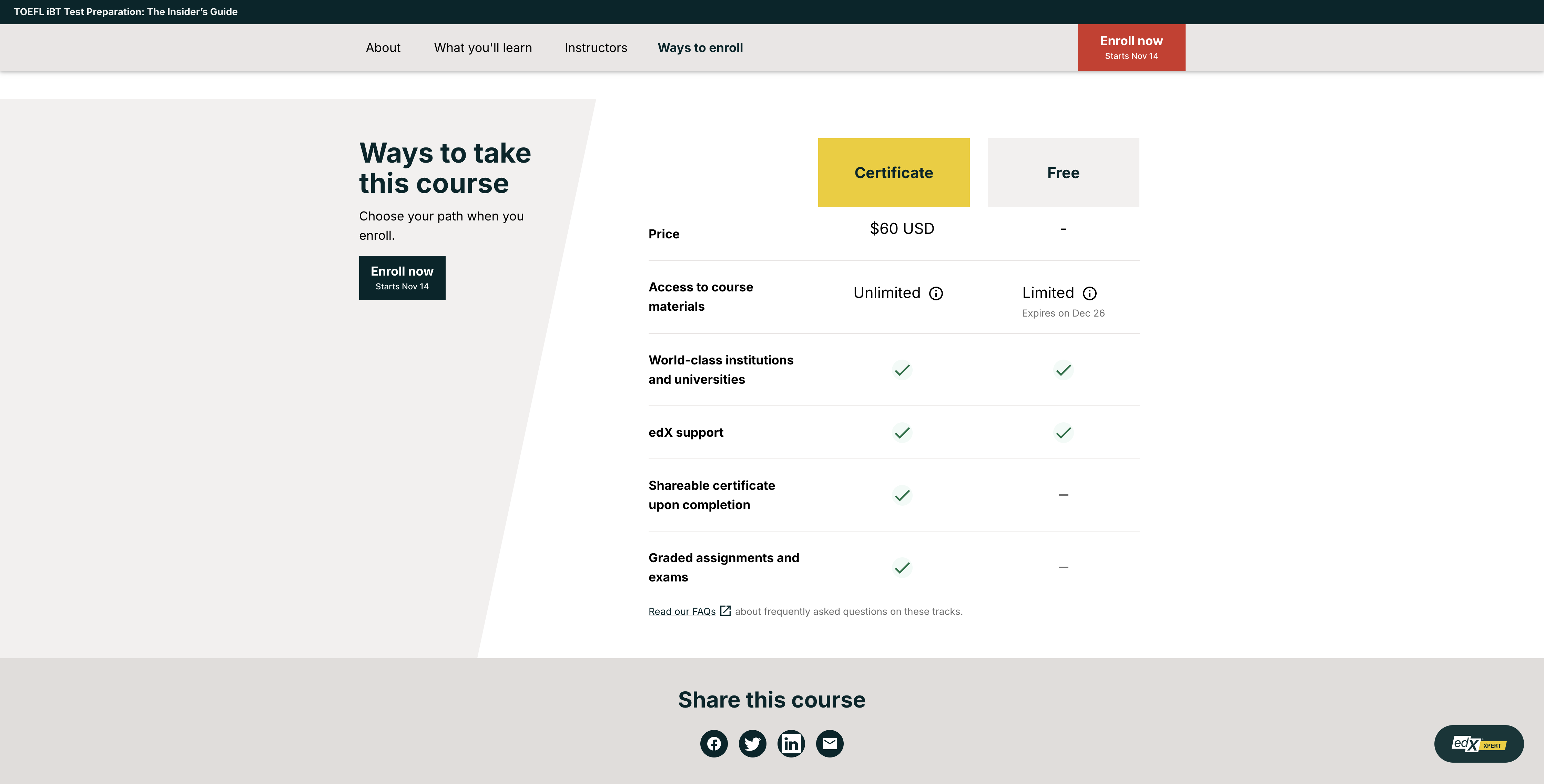Share course on LinkedIn

pos(791,744)
